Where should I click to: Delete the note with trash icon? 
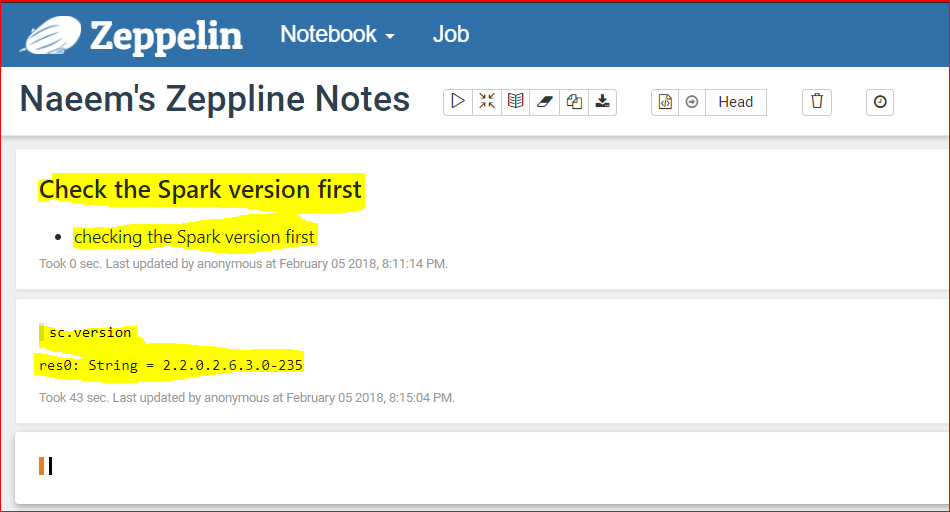pyautogui.click(x=817, y=102)
